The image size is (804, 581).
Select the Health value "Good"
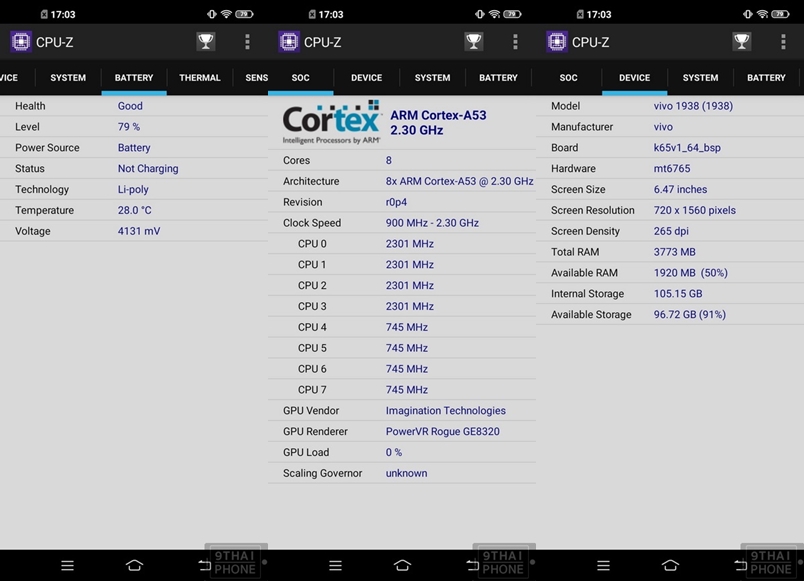tap(130, 106)
